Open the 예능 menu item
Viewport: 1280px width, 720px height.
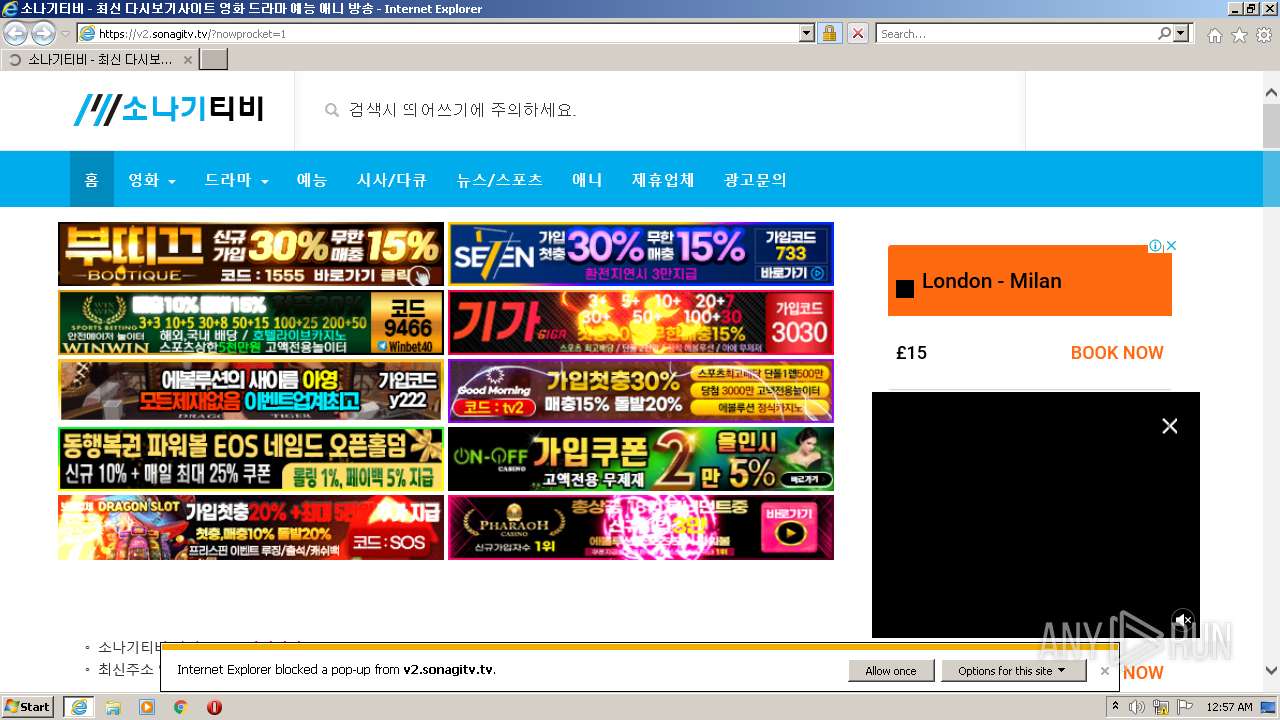tap(312, 180)
